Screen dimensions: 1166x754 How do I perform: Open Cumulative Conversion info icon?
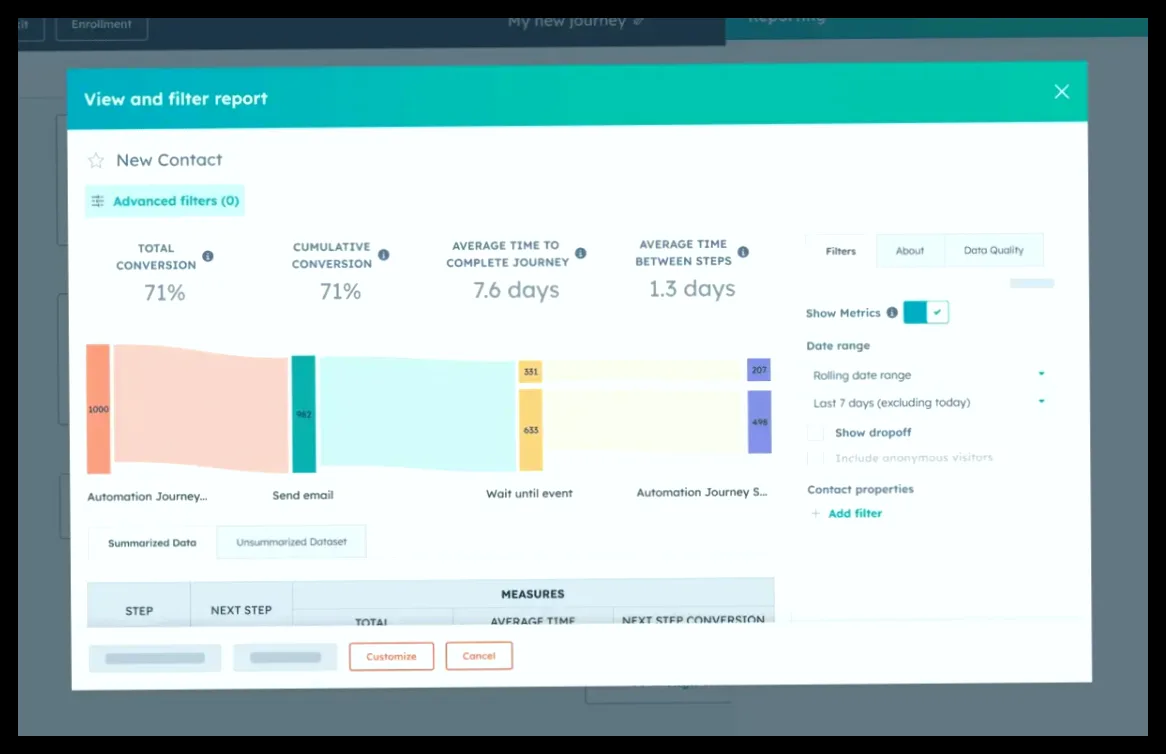point(384,254)
